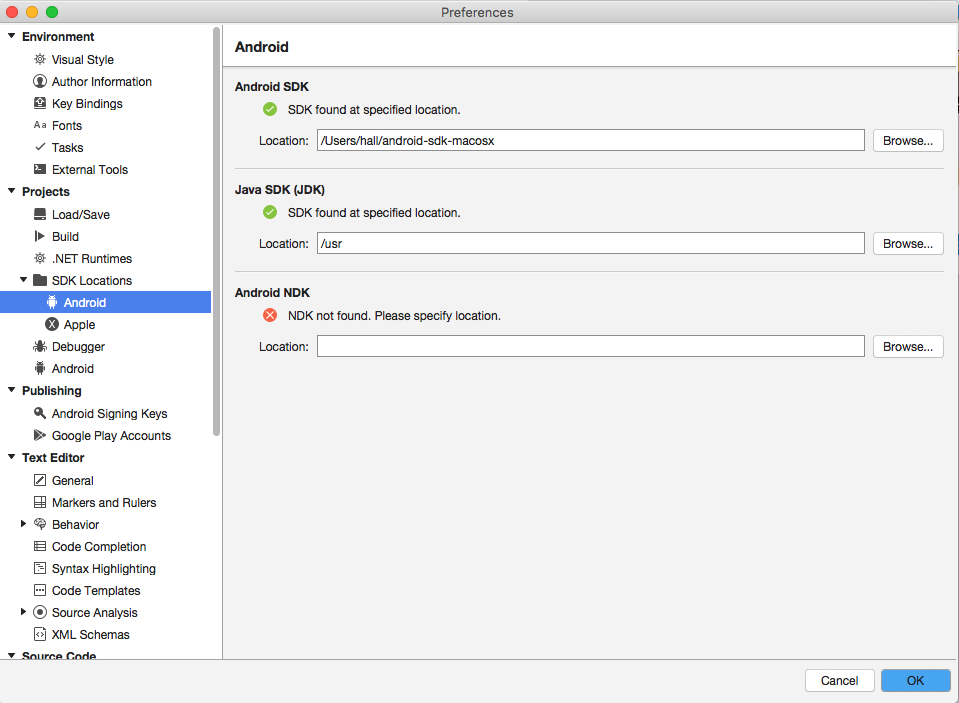This screenshot has height=703, width=959.
Task: Expand the Behavior subsection
Action: click(24, 525)
